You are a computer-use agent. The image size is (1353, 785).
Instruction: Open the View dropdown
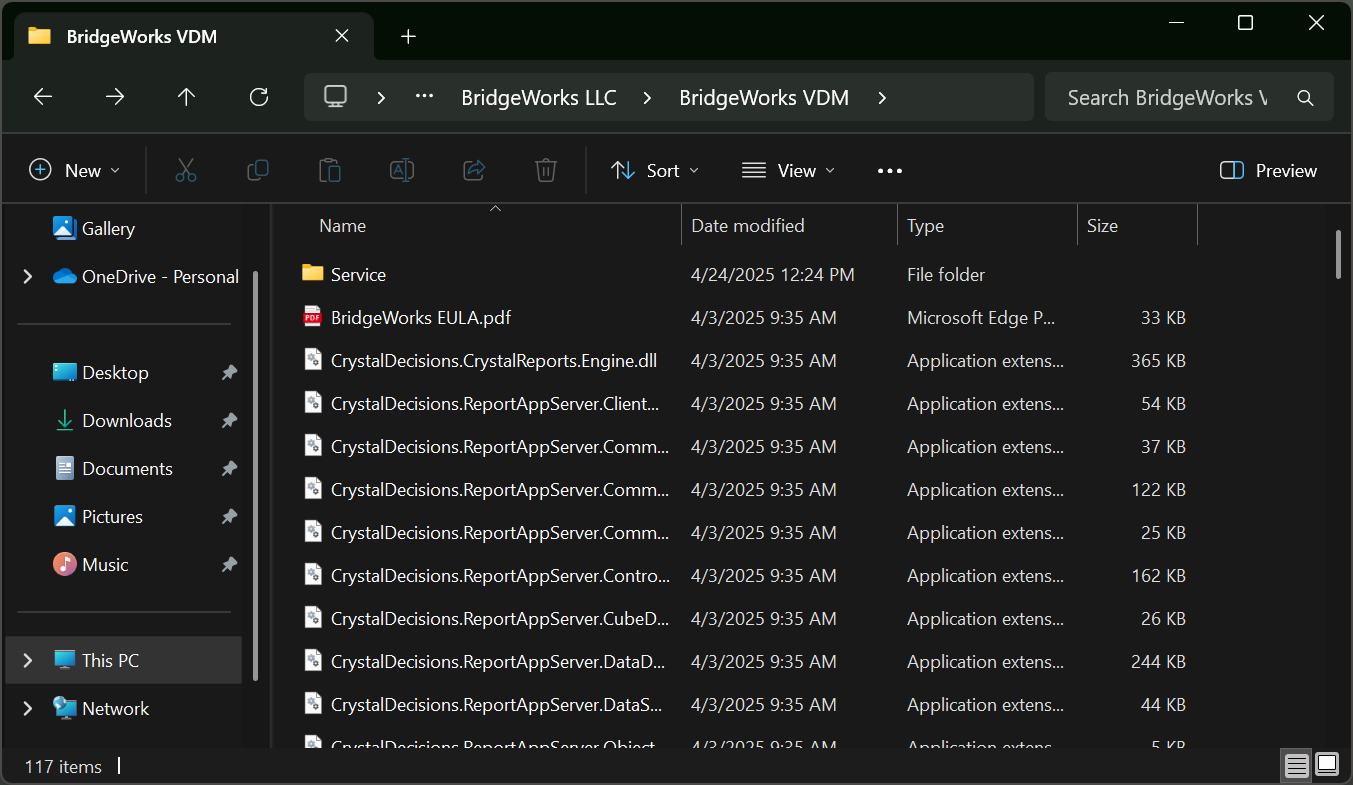coord(789,171)
